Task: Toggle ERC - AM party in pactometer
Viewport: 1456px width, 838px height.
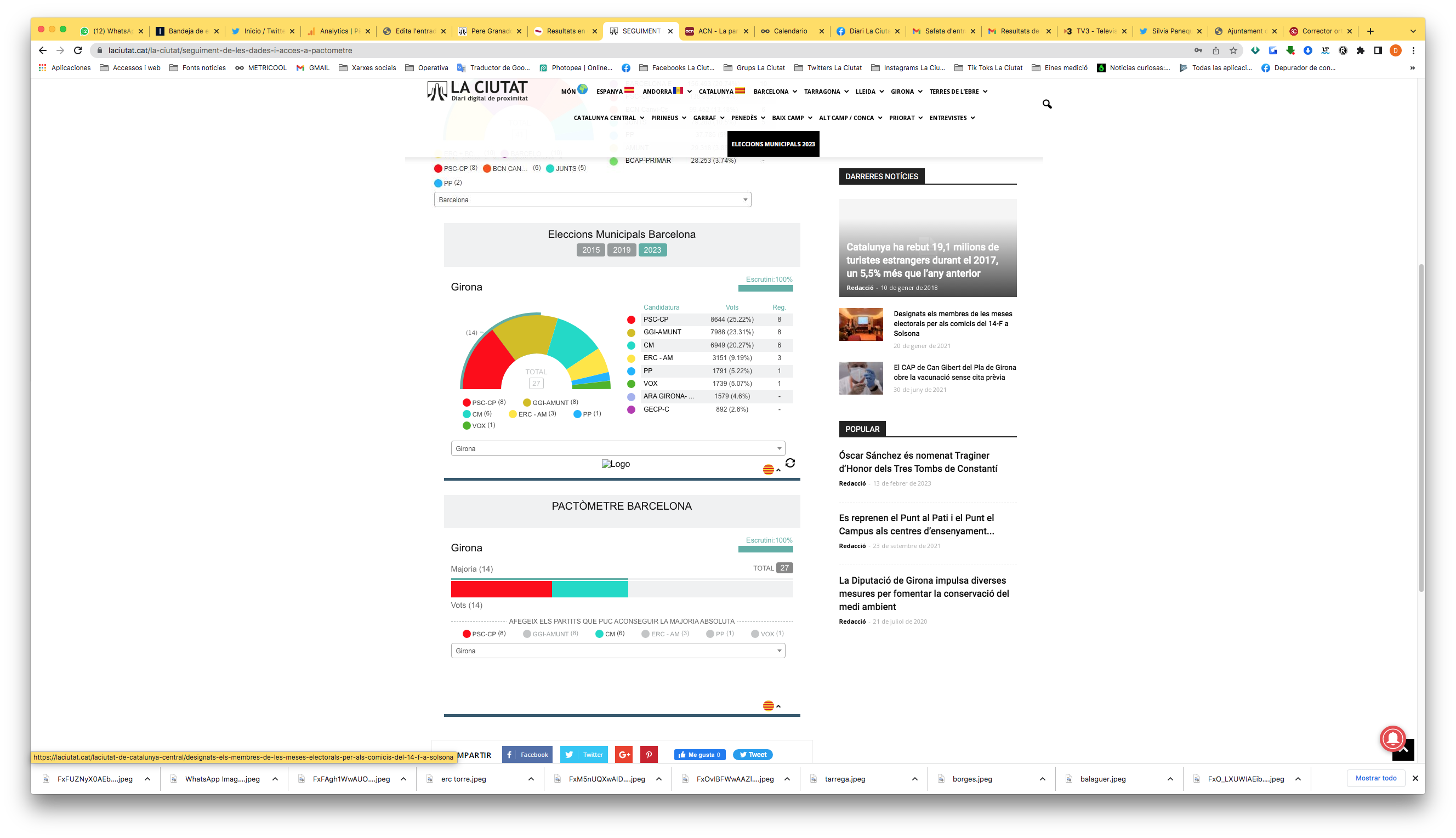Action: coord(665,634)
